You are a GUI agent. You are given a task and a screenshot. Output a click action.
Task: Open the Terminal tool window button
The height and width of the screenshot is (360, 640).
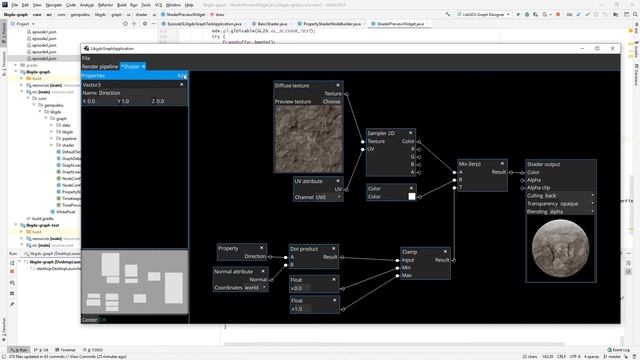(65, 350)
